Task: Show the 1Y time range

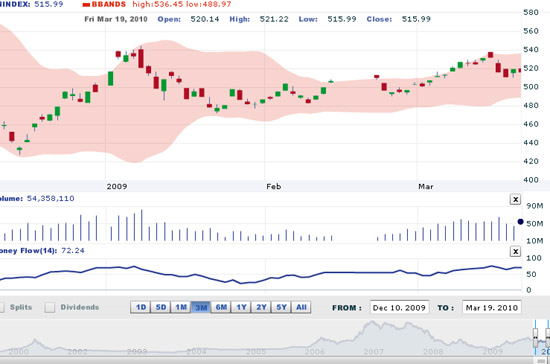Action: pyautogui.click(x=241, y=308)
